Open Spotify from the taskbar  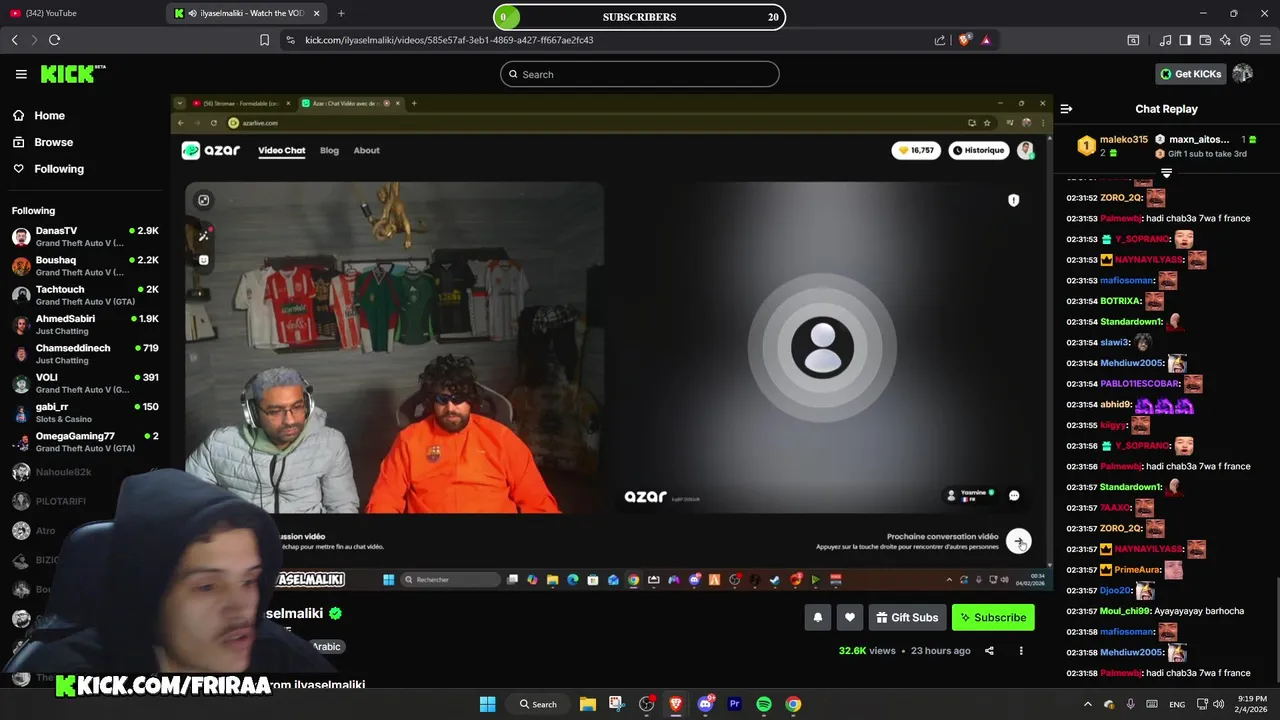(764, 704)
